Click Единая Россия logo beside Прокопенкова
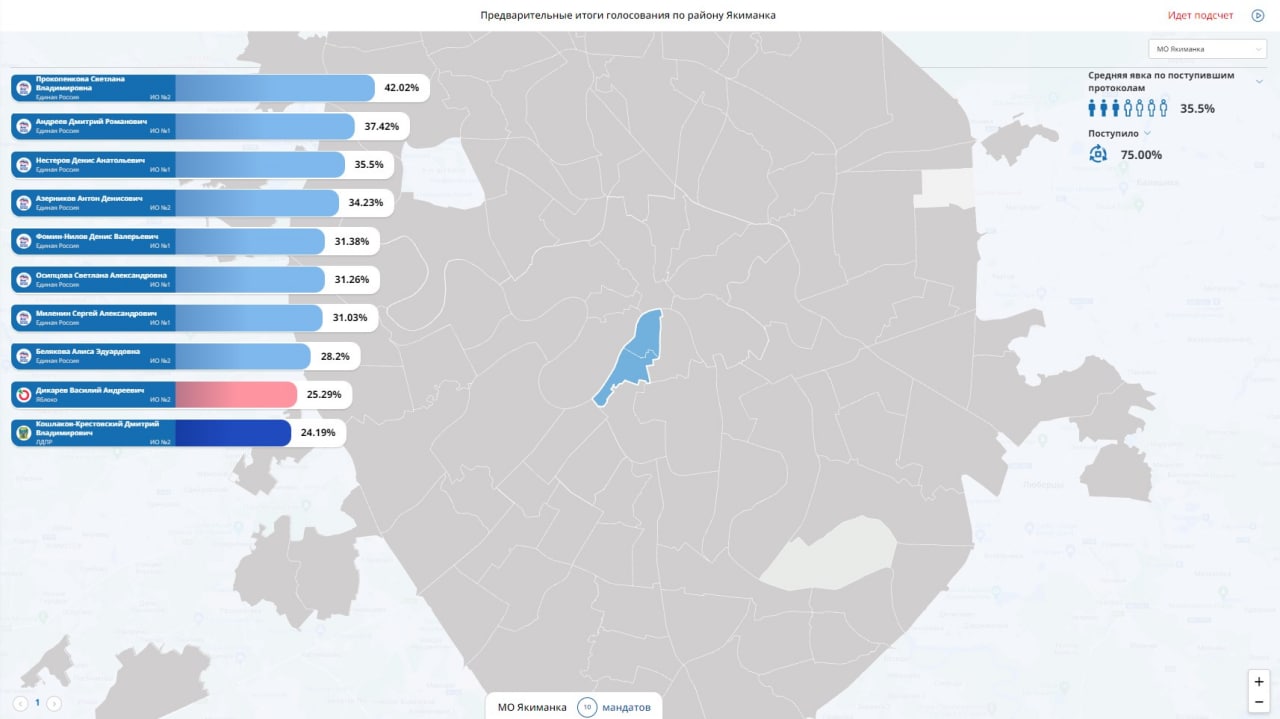Image resolution: width=1280 pixels, height=719 pixels. (24, 88)
